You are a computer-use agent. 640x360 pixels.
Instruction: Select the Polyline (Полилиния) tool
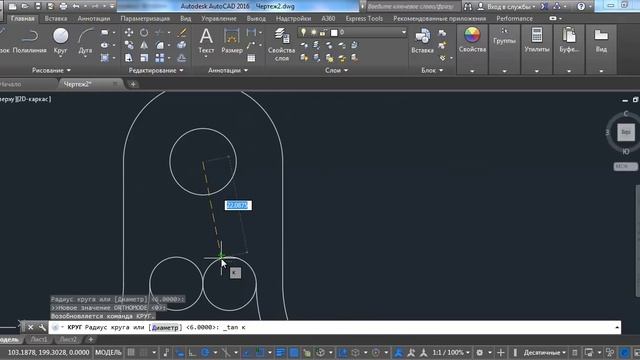click(29, 41)
